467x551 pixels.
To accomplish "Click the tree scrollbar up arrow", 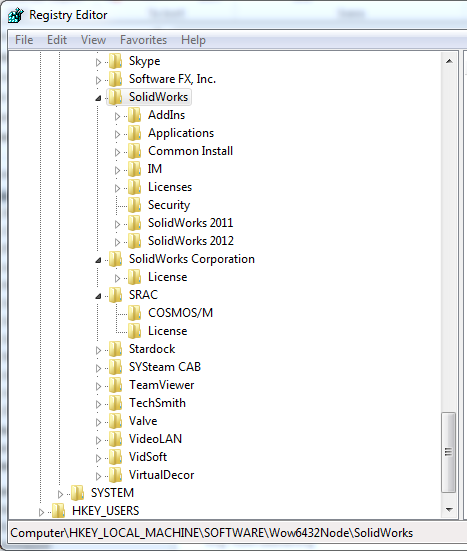I will tap(449, 61).
